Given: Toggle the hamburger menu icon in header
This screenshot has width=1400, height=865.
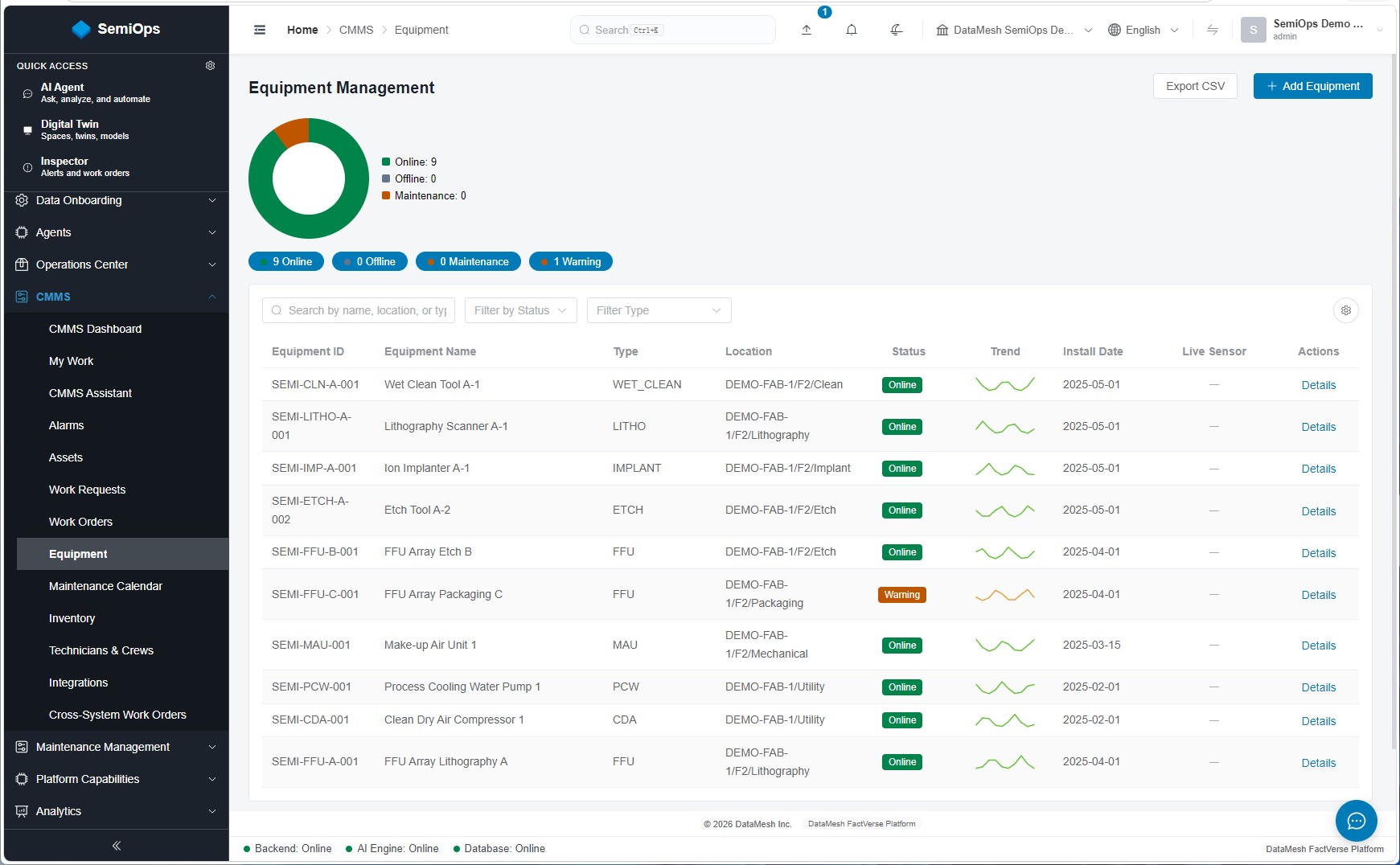Looking at the screenshot, I should pos(260,30).
